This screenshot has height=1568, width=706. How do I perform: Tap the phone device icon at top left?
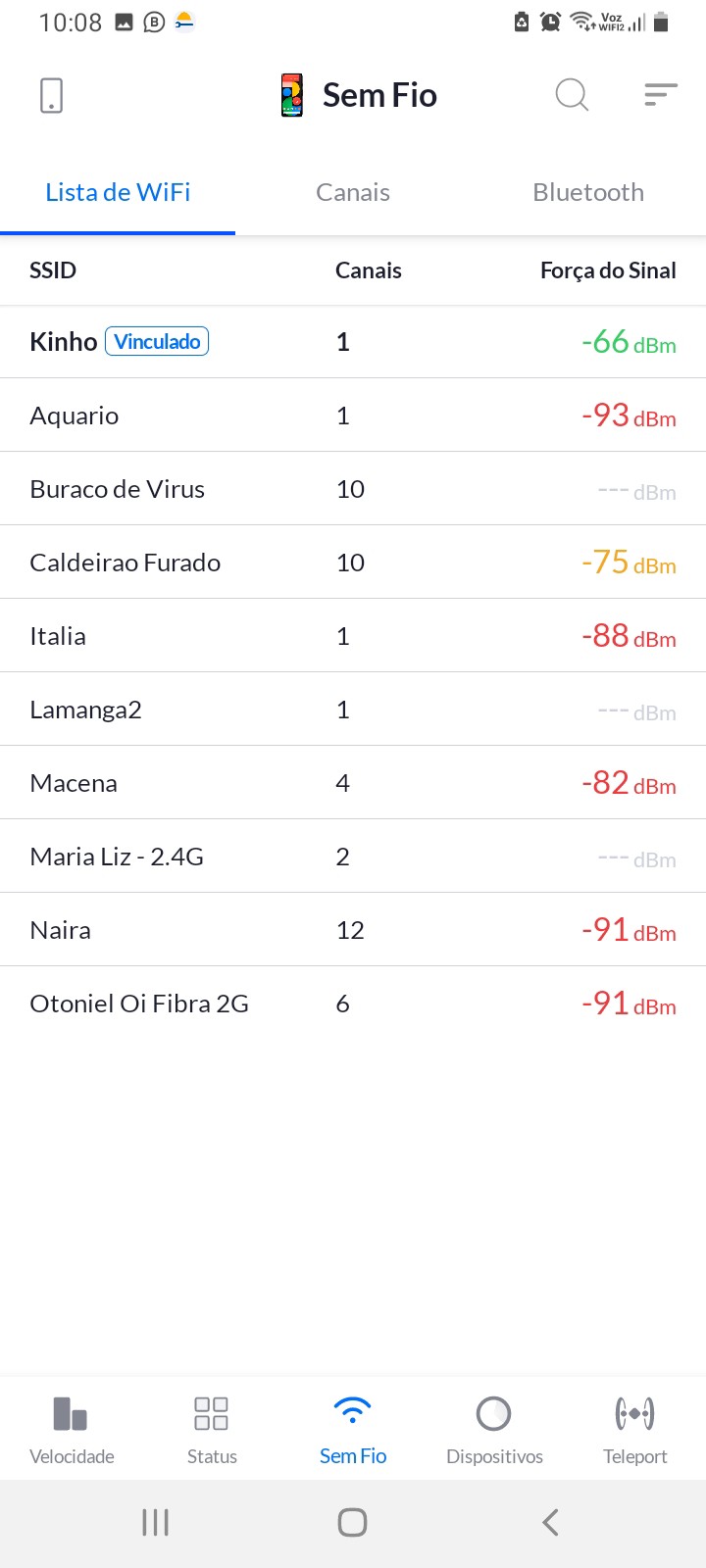[51, 95]
